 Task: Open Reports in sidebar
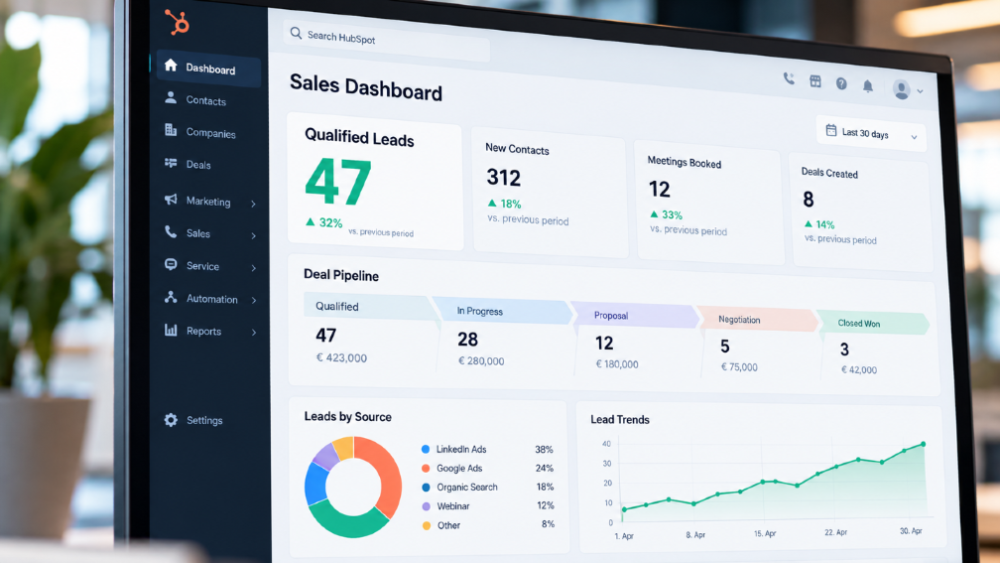[x=203, y=331]
